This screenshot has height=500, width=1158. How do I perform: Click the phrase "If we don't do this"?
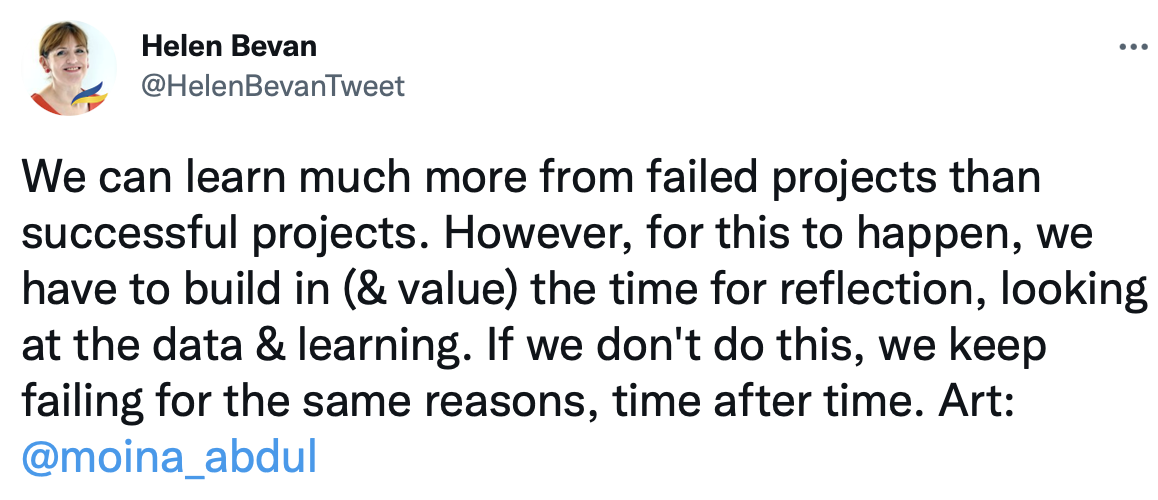668,346
